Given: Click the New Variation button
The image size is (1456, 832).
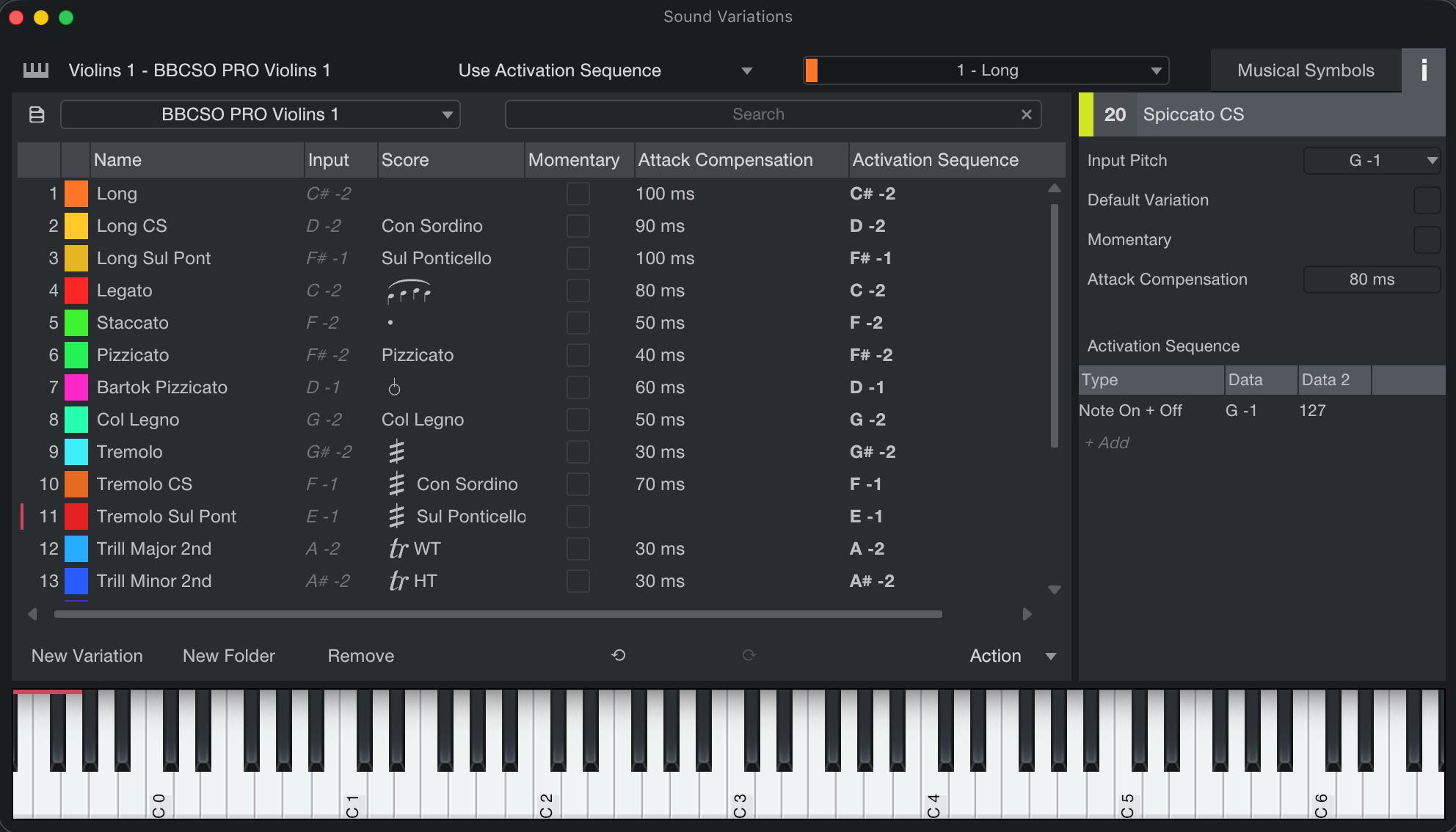Looking at the screenshot, I should coord(87,656).
